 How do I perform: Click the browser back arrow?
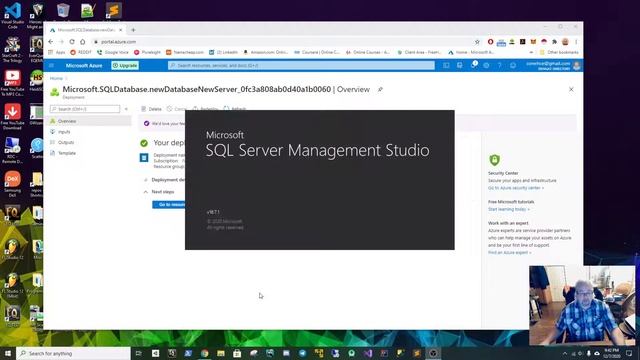[51, 42]
